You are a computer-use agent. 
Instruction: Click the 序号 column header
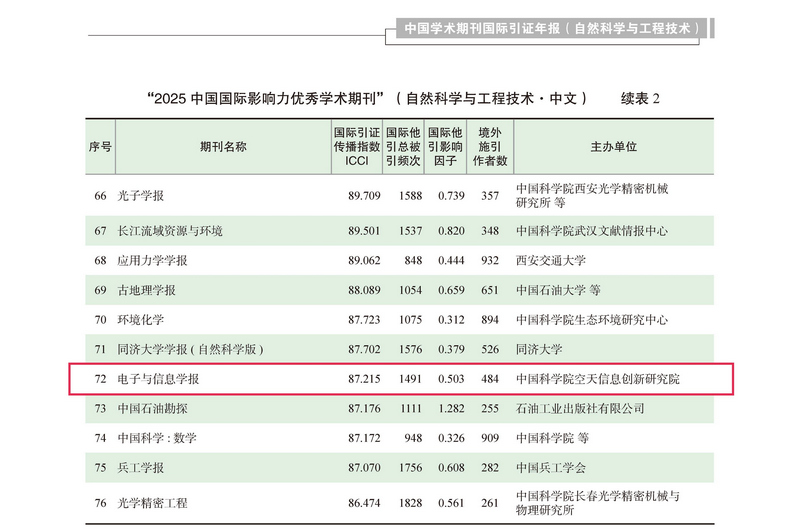100,146
